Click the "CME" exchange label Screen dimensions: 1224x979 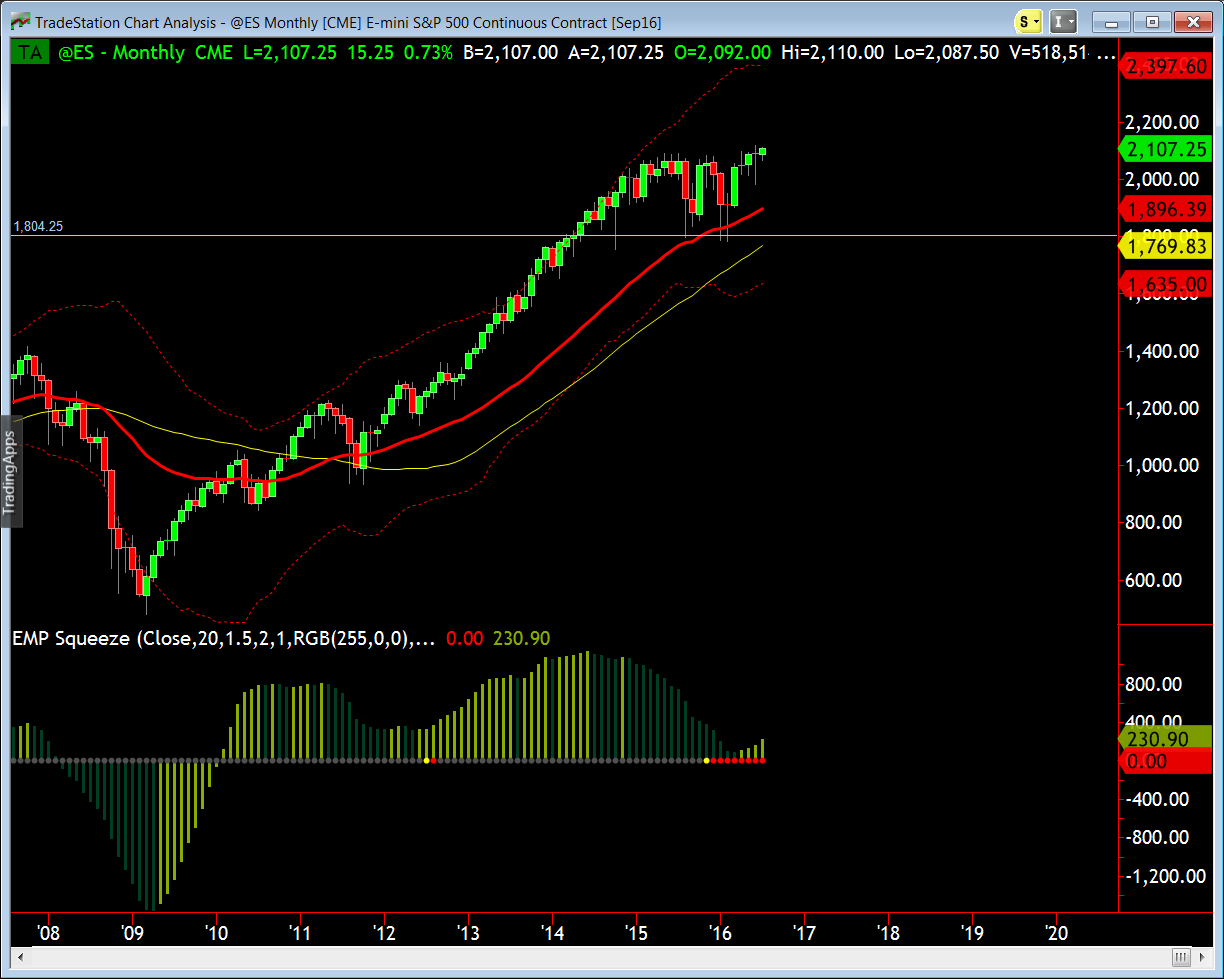(x=213, y=53)
